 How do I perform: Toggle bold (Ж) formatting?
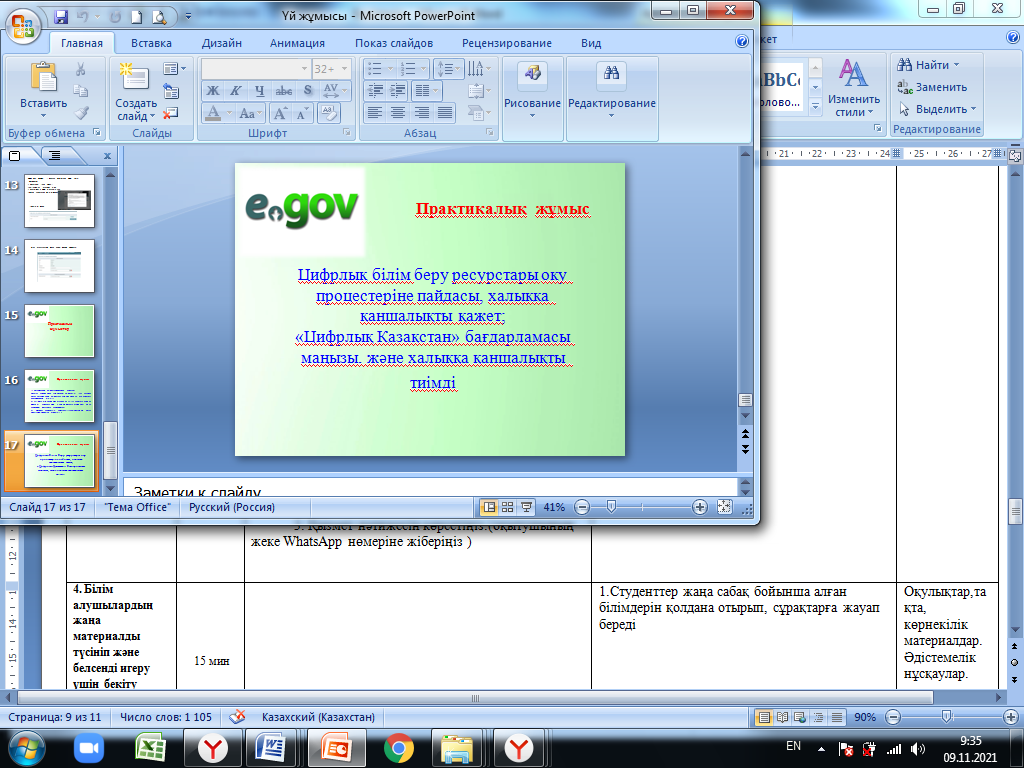point(213,91)
